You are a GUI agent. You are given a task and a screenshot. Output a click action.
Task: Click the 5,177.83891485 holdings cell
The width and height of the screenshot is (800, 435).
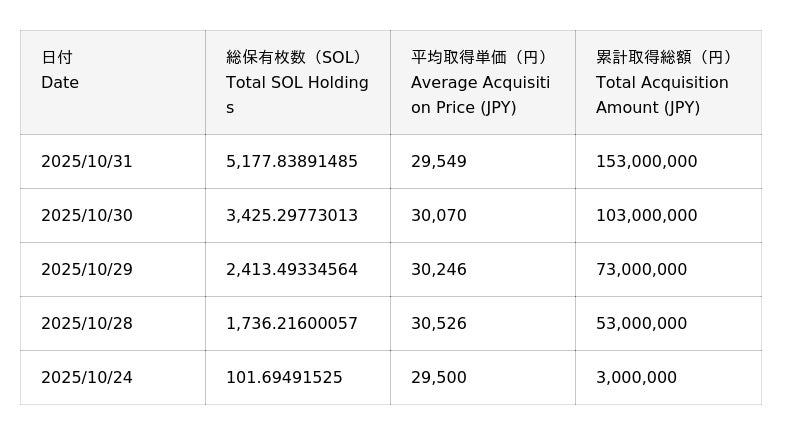pyautogui.click(x=292, y=162)
